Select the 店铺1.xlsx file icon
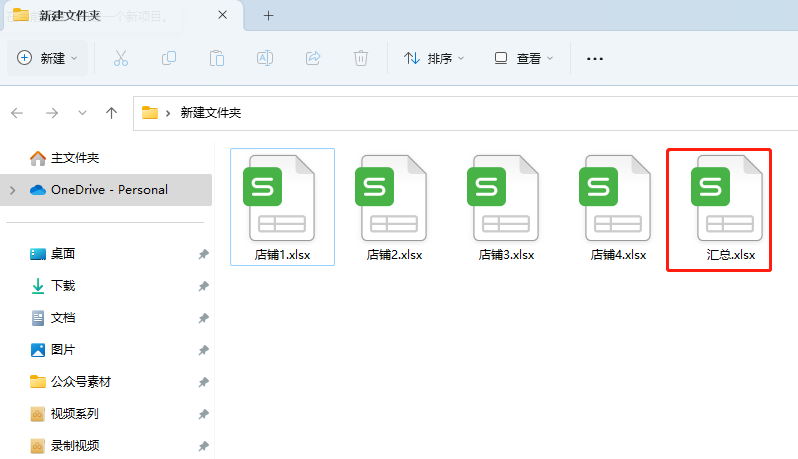798x459 pixels. click(x=279, y=198)
